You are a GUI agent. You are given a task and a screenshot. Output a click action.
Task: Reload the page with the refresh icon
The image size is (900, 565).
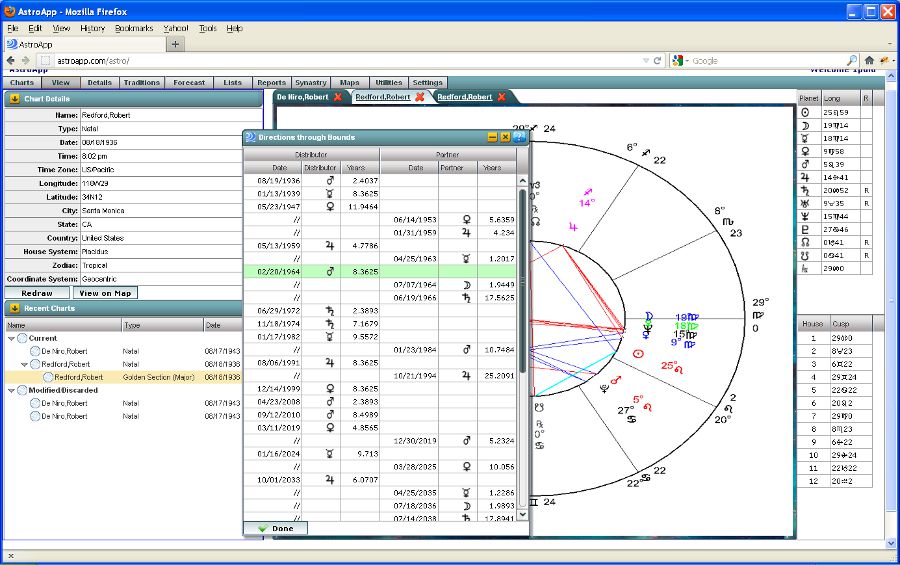657,60
